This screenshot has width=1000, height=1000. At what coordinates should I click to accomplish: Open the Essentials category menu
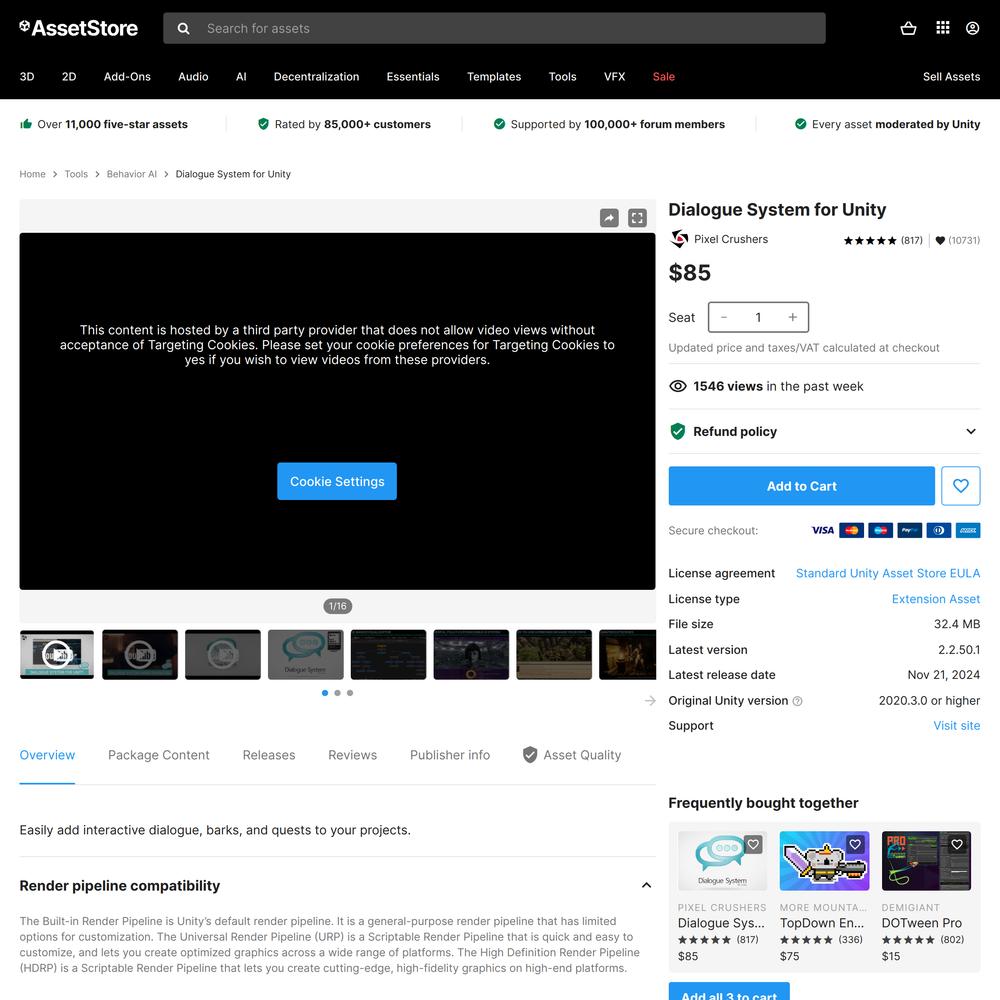click(x=413, y=77)
